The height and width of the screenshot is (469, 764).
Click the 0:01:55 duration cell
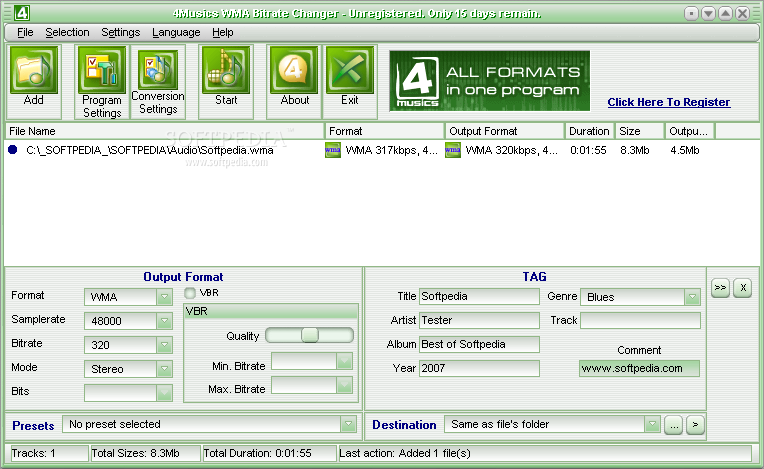[588, 150]
